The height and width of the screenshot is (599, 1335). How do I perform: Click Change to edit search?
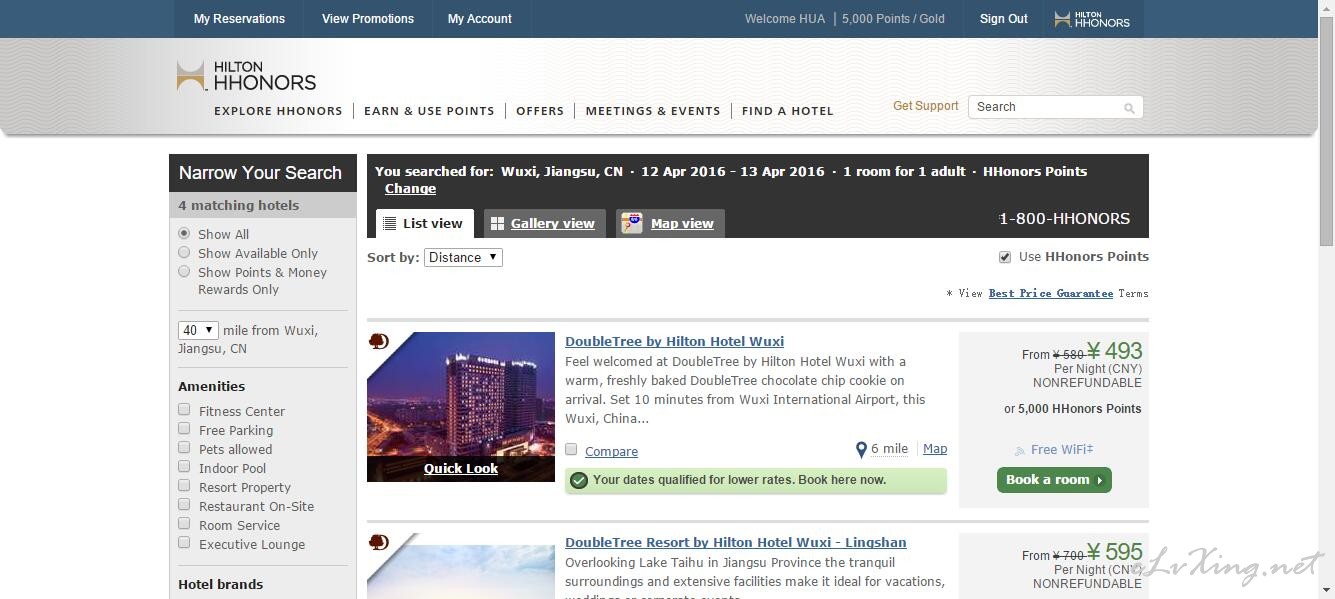click(x=410, y=189)
